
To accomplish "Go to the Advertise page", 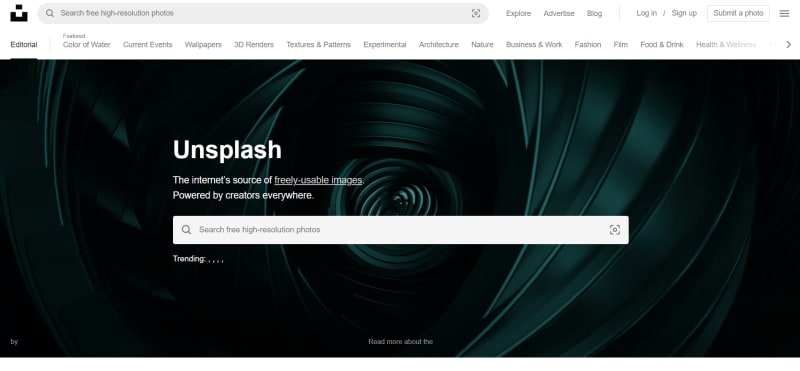I will 559,13.
